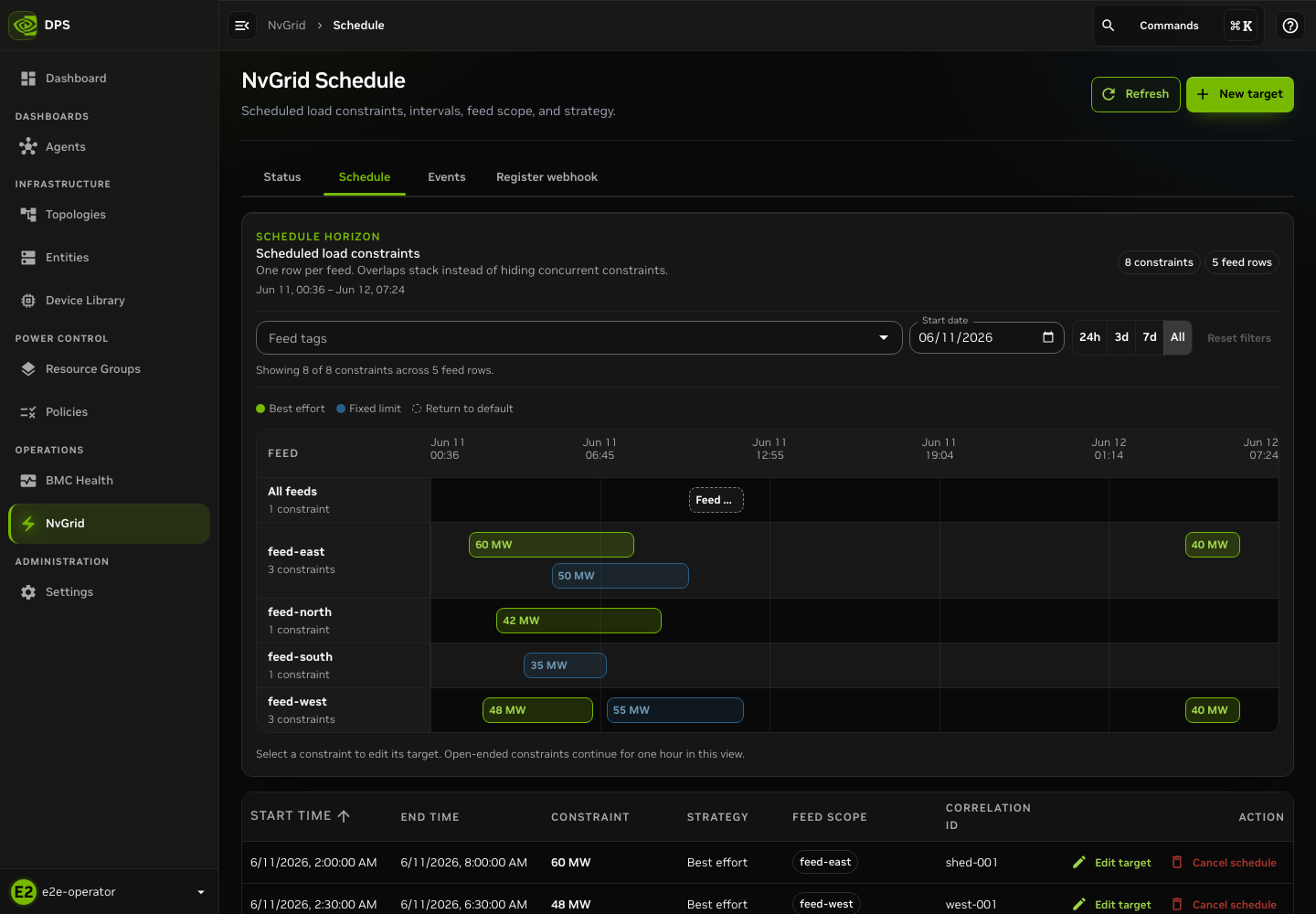
Task: Click trash icon for shed-001 row
Action: [1177, 862]
